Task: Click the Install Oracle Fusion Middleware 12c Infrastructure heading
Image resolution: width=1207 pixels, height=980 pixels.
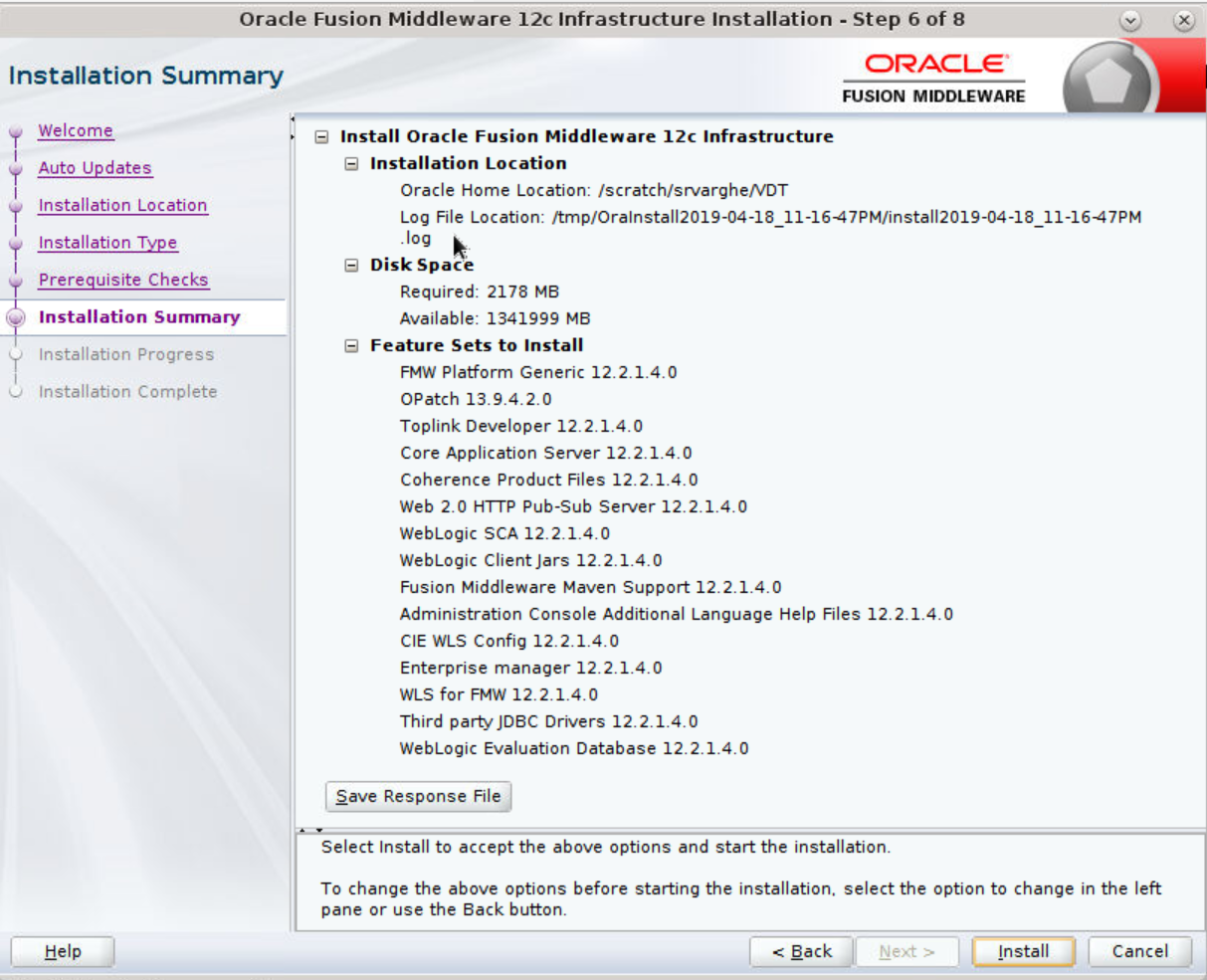Action: (587, 137)
